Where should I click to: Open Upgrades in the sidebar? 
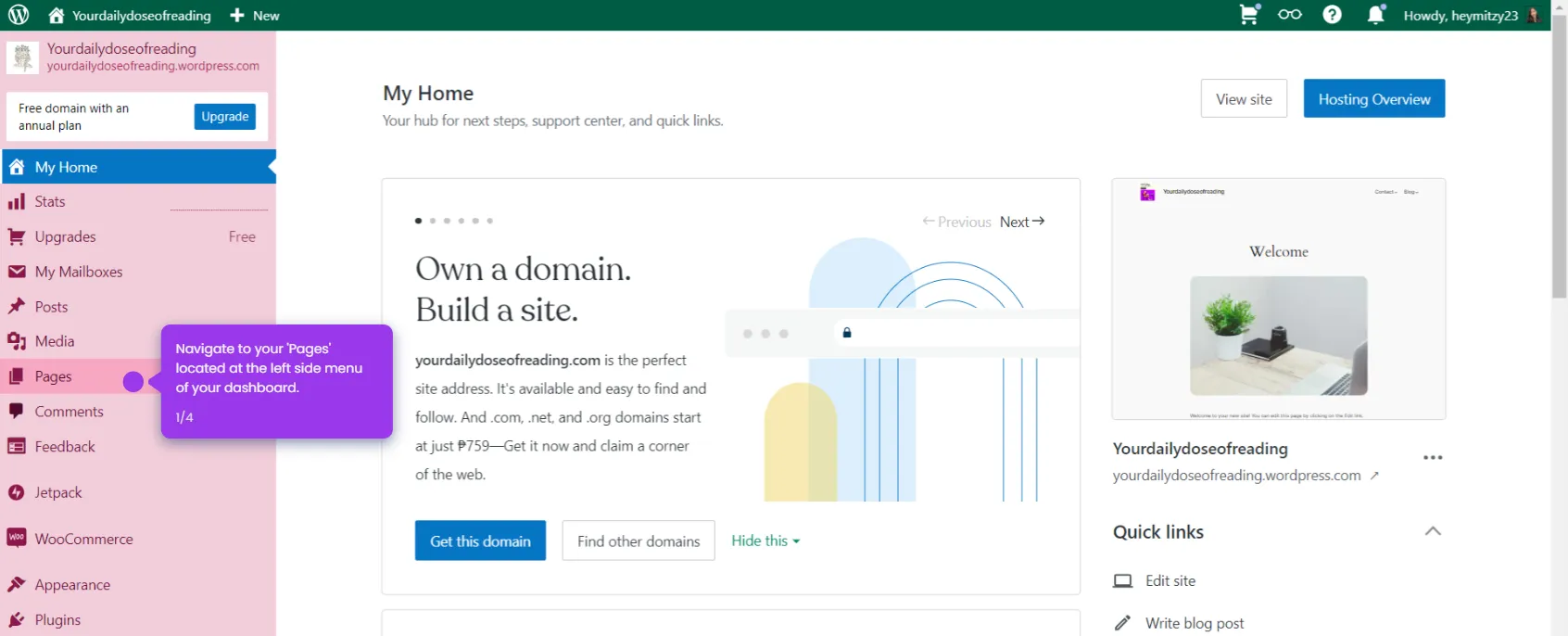click(136, 237)
